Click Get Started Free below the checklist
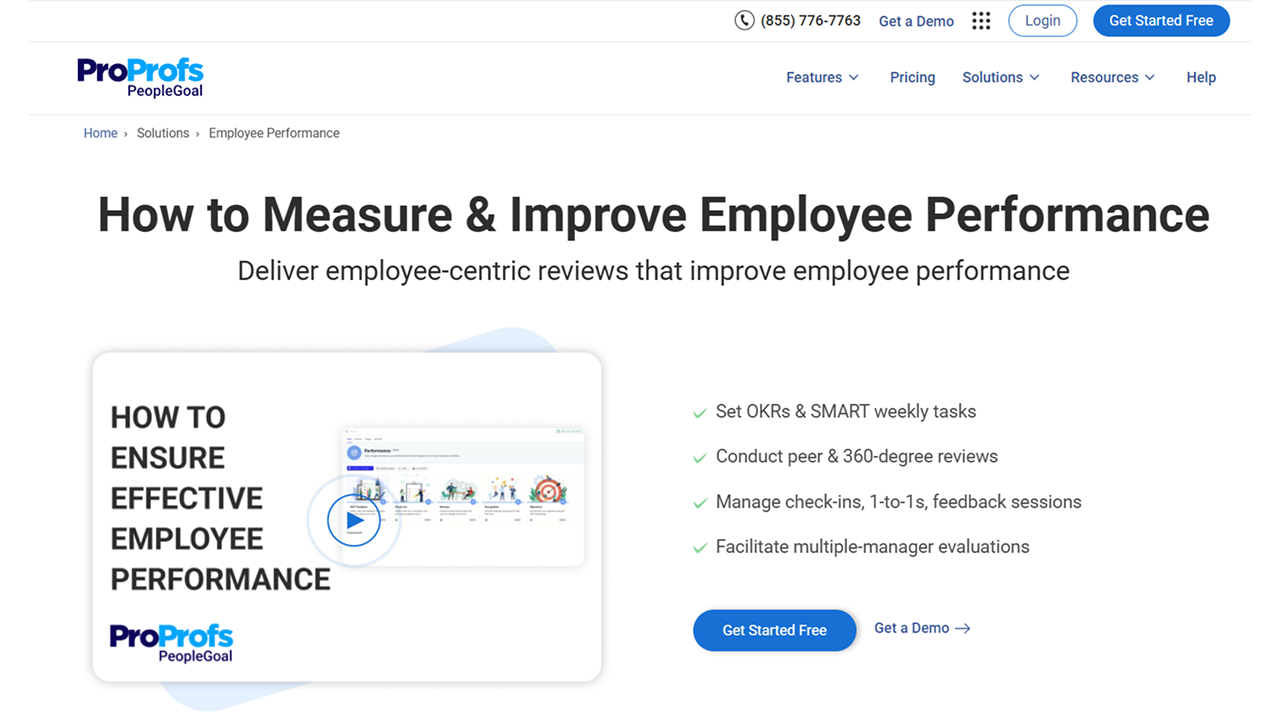This screenshot has width=1280, height=720. (x=774, y=630)
